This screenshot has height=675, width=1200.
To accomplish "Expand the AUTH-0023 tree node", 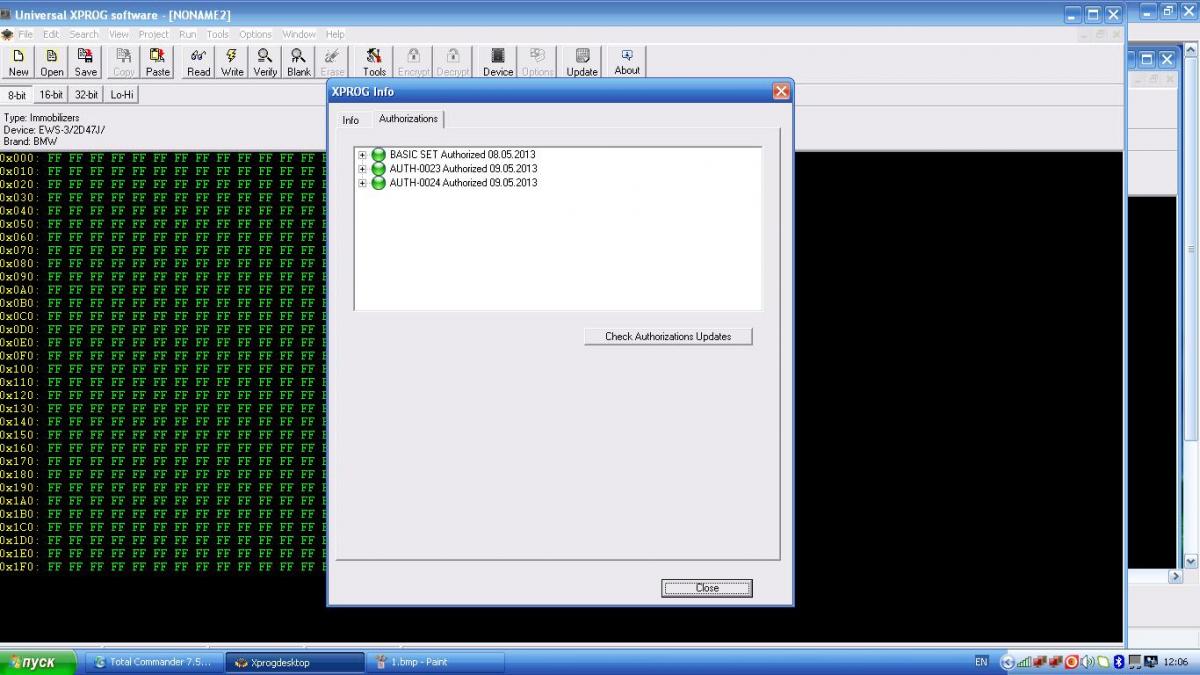I will pos(362,169).
